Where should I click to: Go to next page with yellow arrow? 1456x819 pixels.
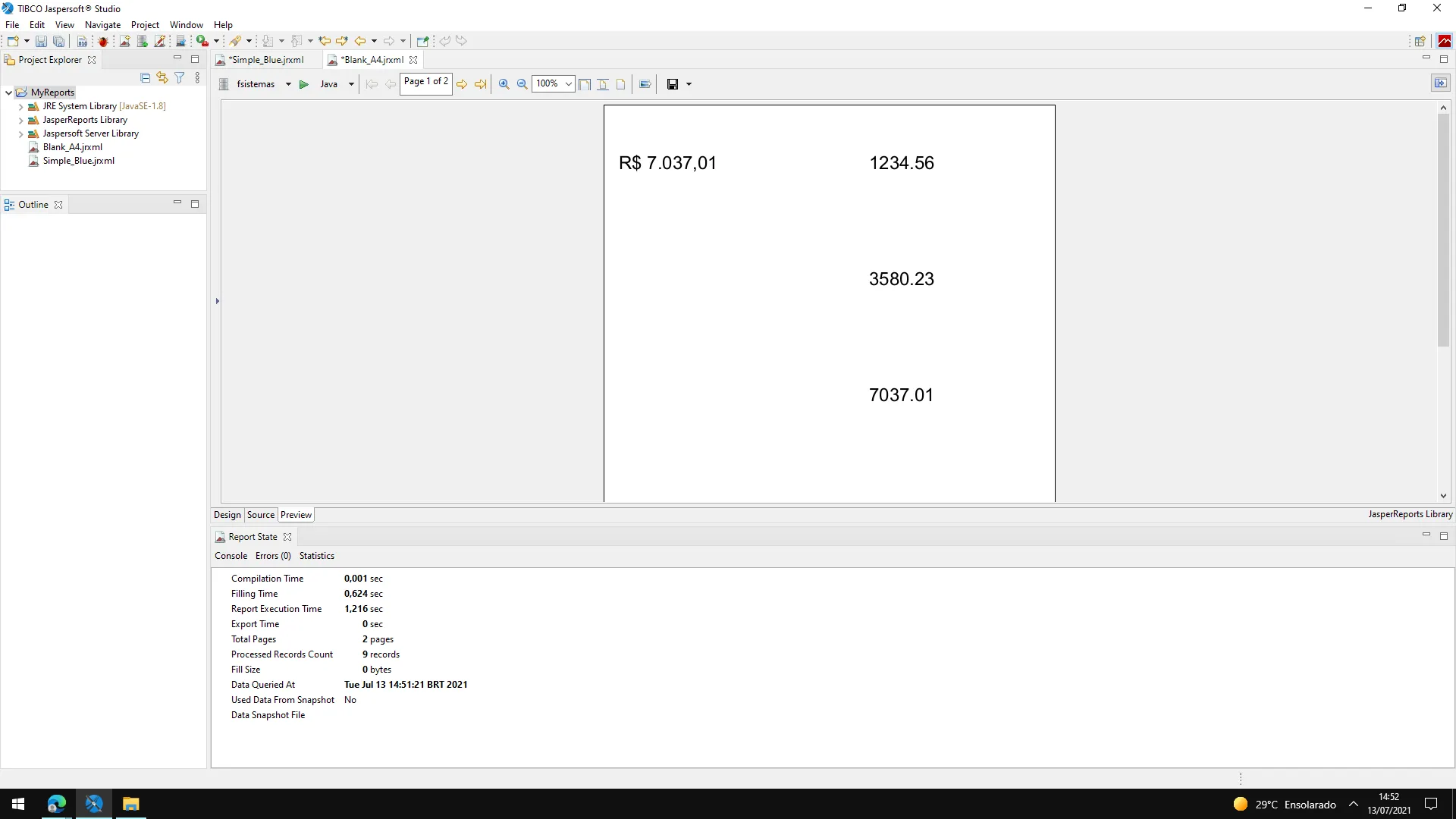click(x=462, y=84)
